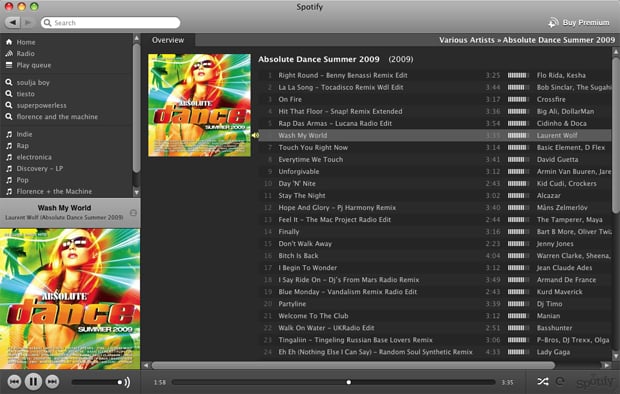Select track Right Round – Benny Benassi Remix Edit
The image size is (620, 394).
[x=343, y=75]
